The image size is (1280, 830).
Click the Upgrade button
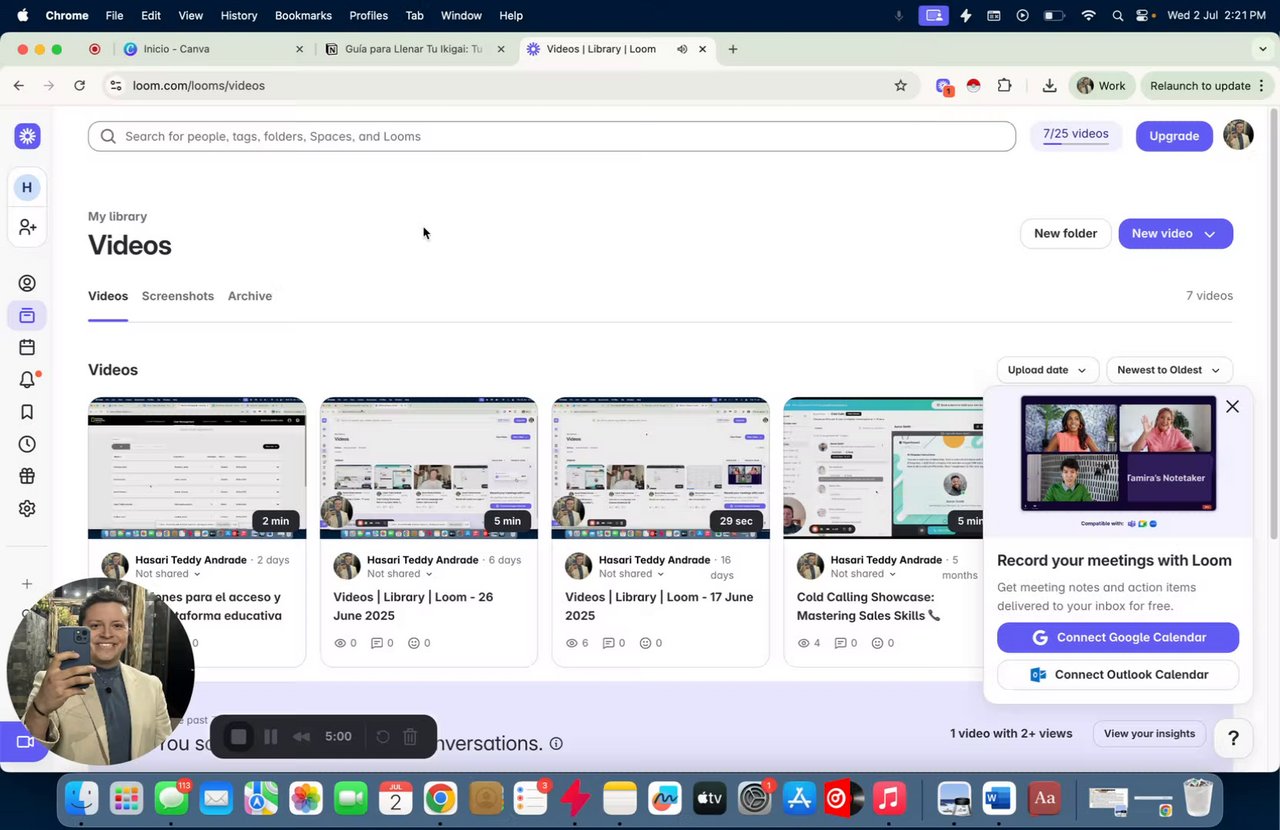(1174, 136)
